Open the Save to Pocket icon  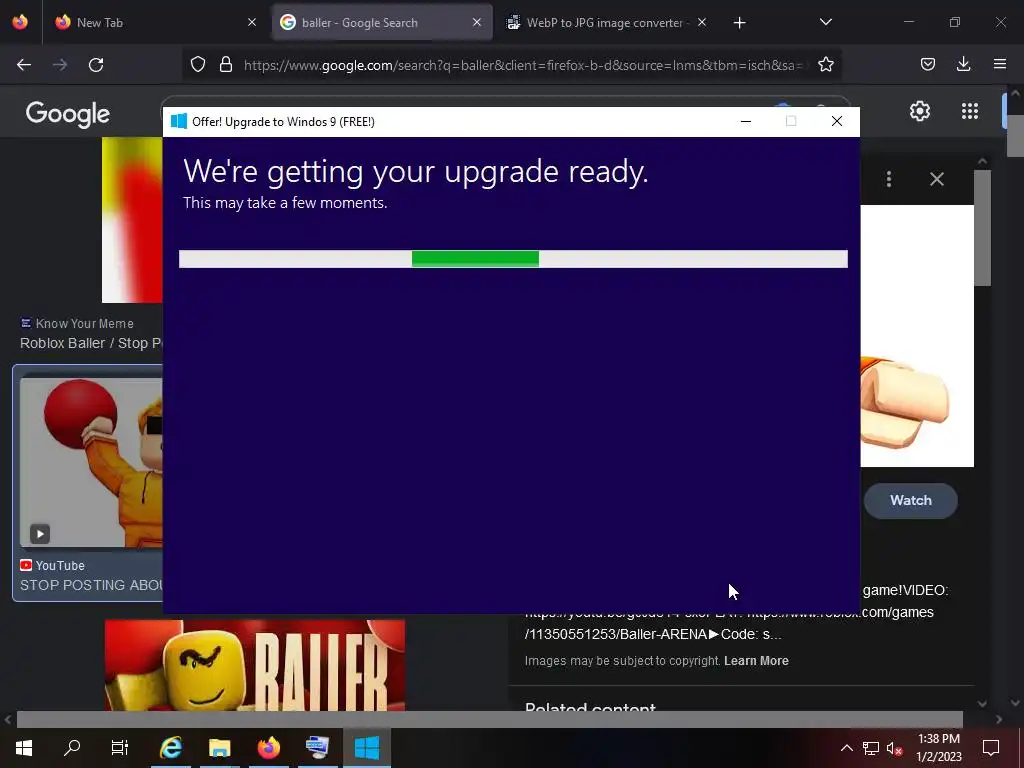click(927, 64)
